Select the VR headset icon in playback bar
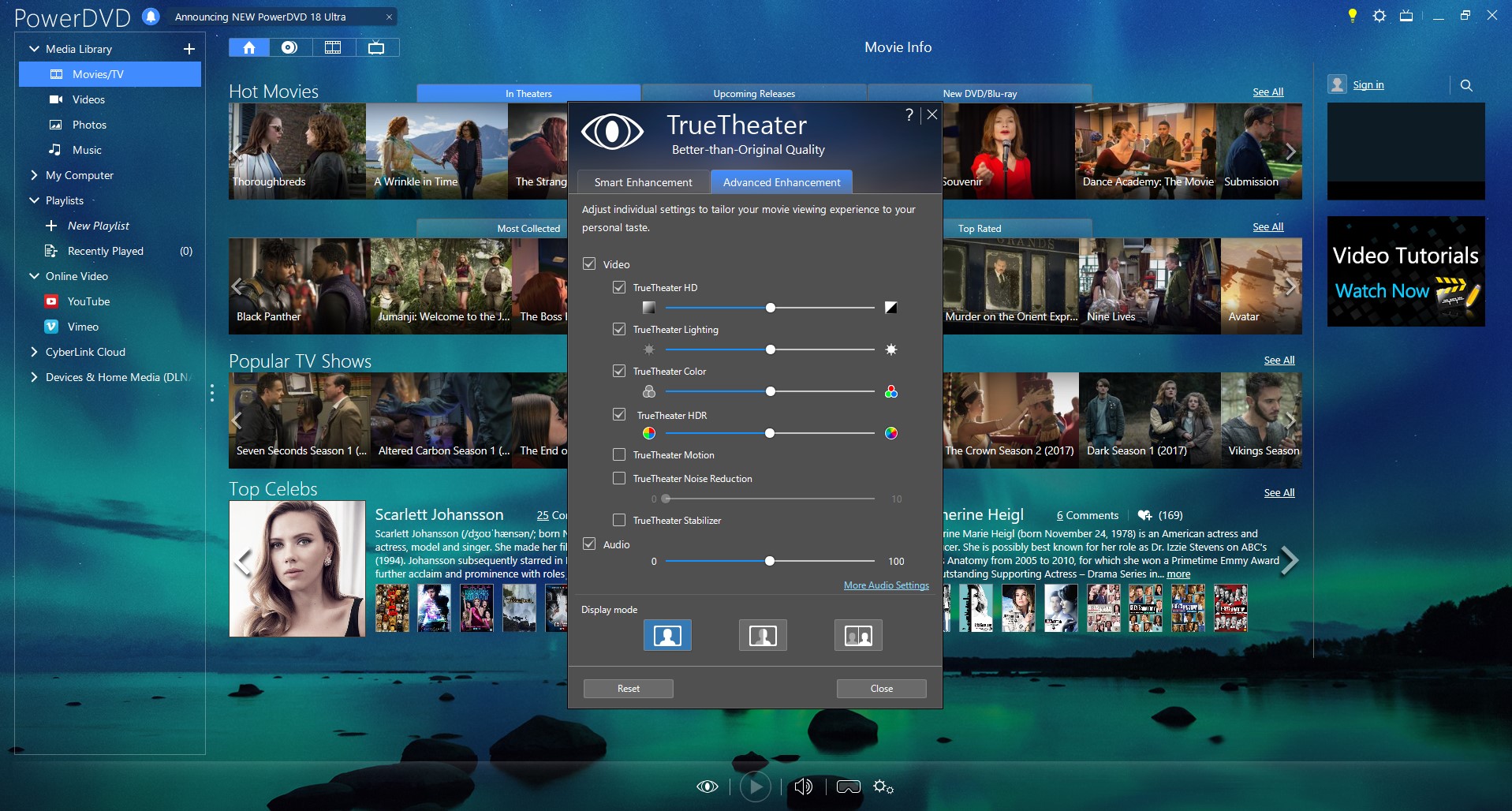The width and height of the screenshot is (1512, 811). point(847,786)
